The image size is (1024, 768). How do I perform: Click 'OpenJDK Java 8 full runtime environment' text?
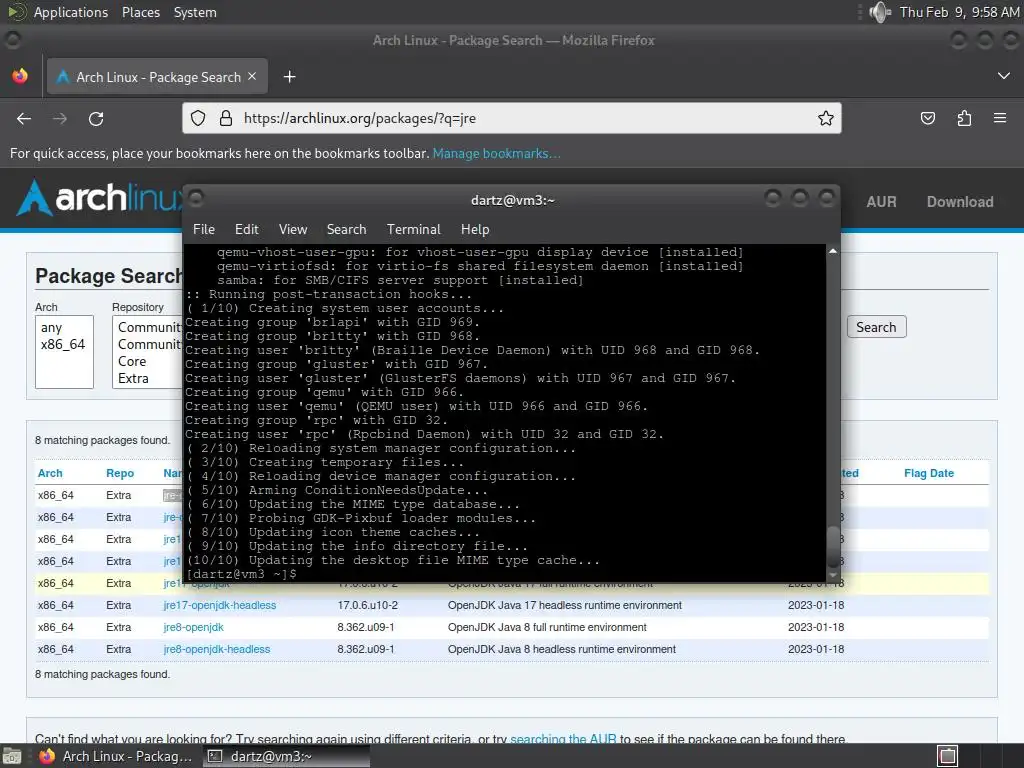click(x=547, y=627)
